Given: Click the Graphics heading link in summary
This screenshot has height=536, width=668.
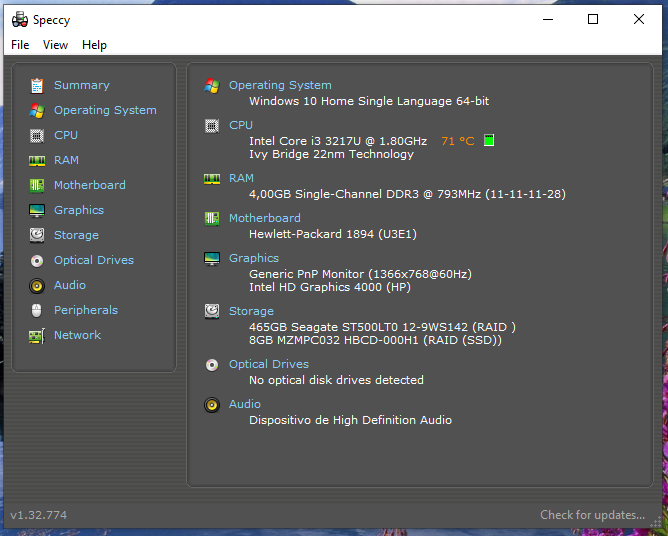Looking at the screenshot, I should pos(254,258).
